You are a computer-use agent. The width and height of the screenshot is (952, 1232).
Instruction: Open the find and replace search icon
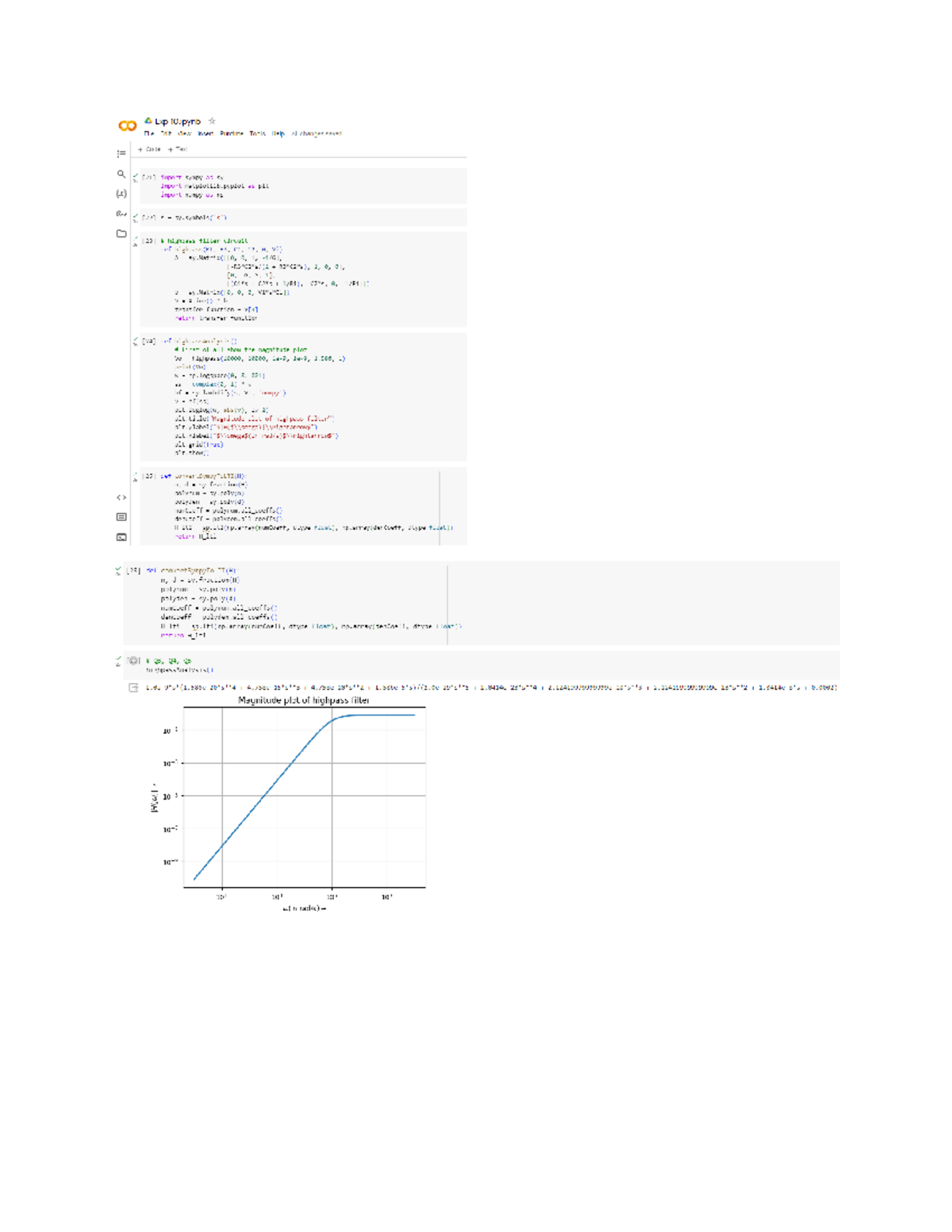click(x=121, y=174)
